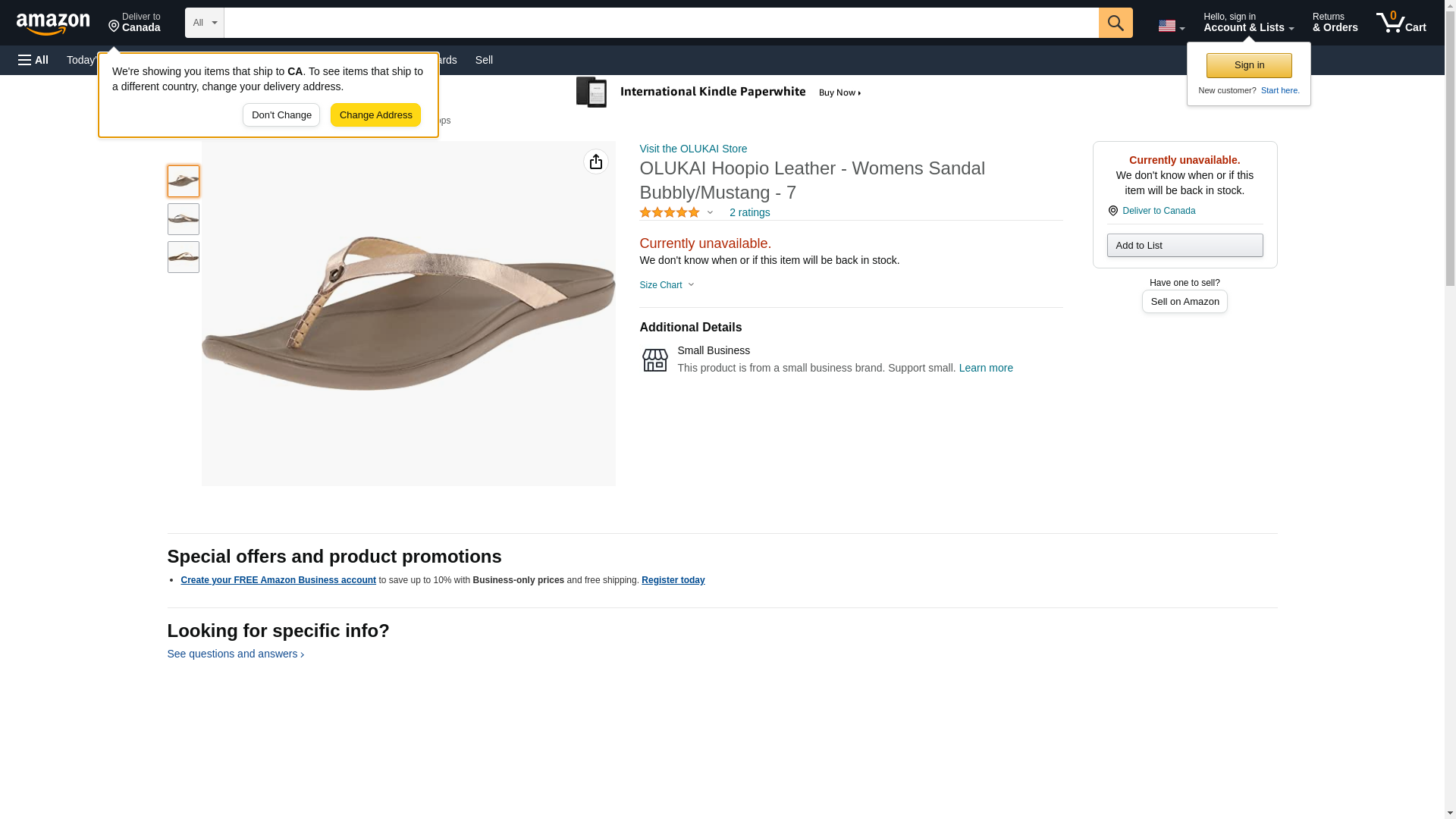Viewport: 1456px width, 819px height.
Task: Click the US flag language selector
Action: point(1170,26)
